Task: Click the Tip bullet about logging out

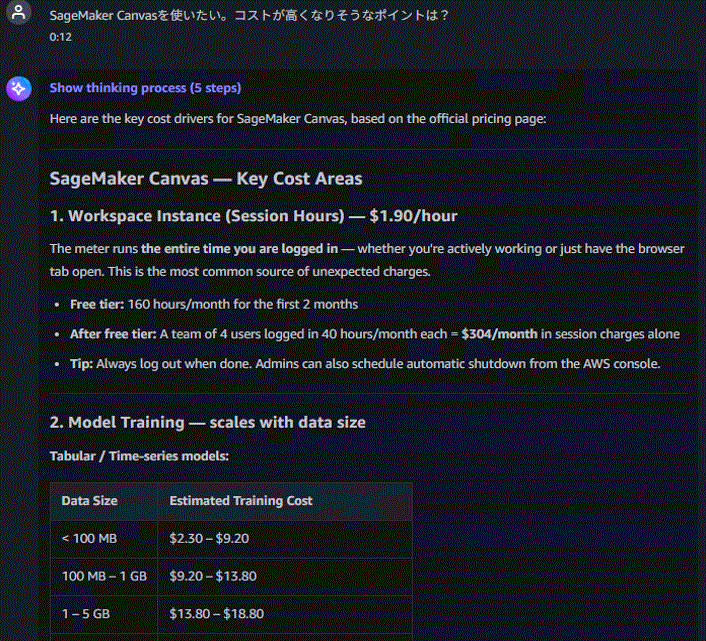Action: (365, 364)
